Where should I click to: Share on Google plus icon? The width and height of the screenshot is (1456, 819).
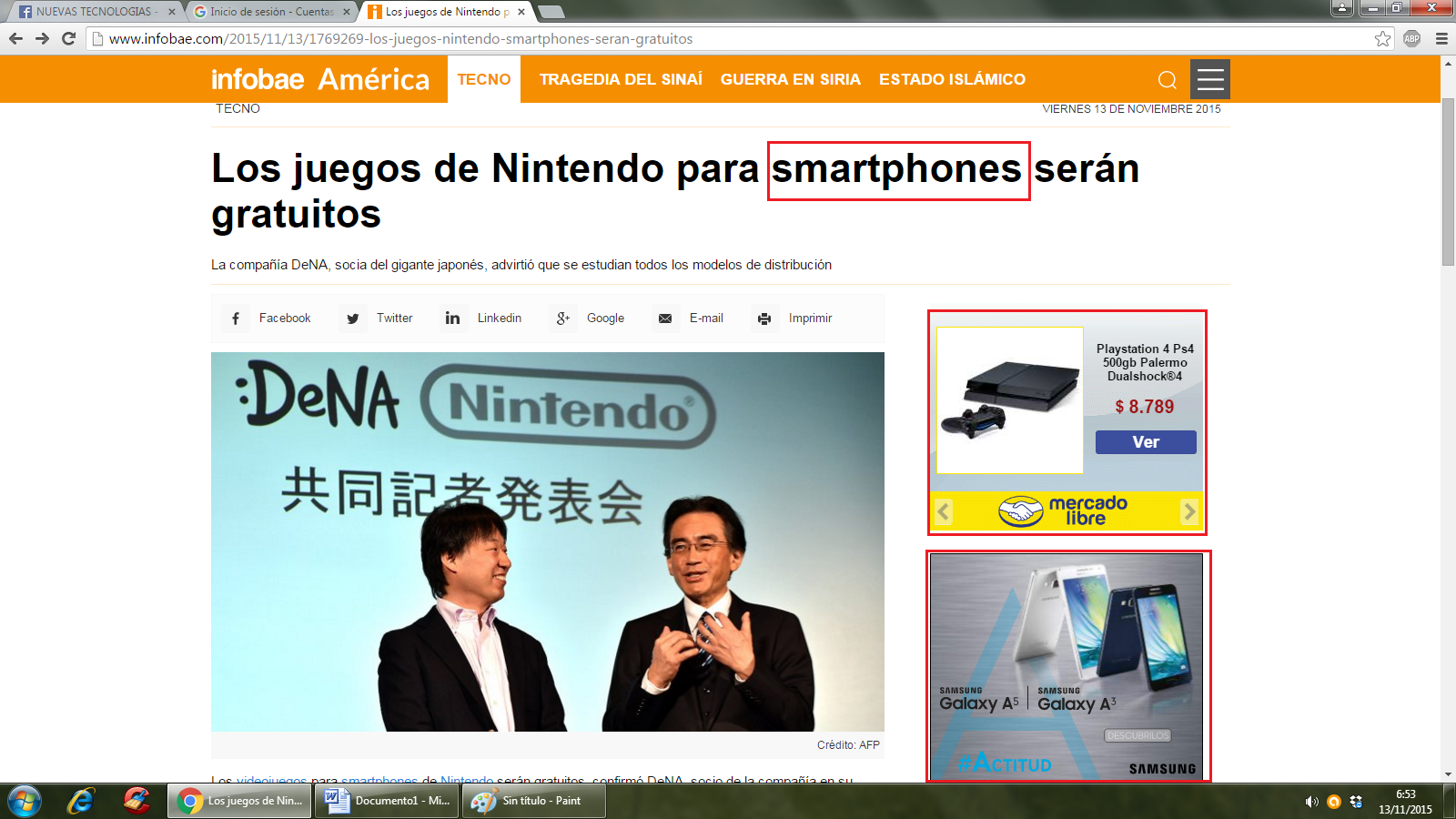[563, 318]
